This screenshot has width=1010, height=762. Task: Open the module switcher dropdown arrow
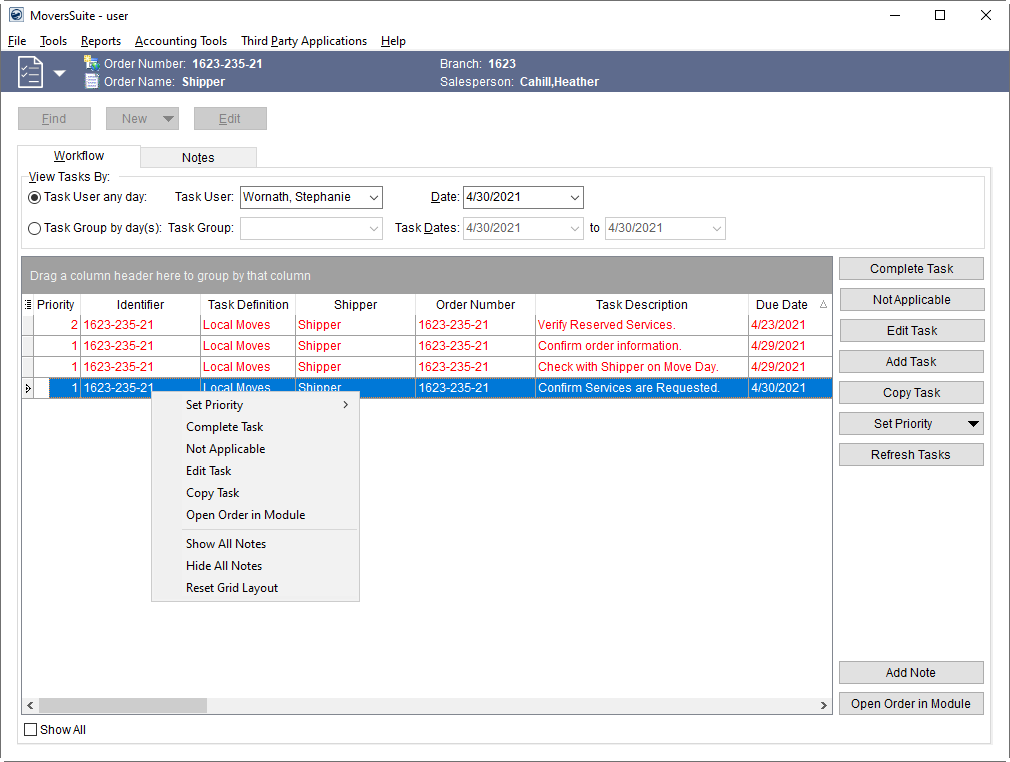click(59, 73)
